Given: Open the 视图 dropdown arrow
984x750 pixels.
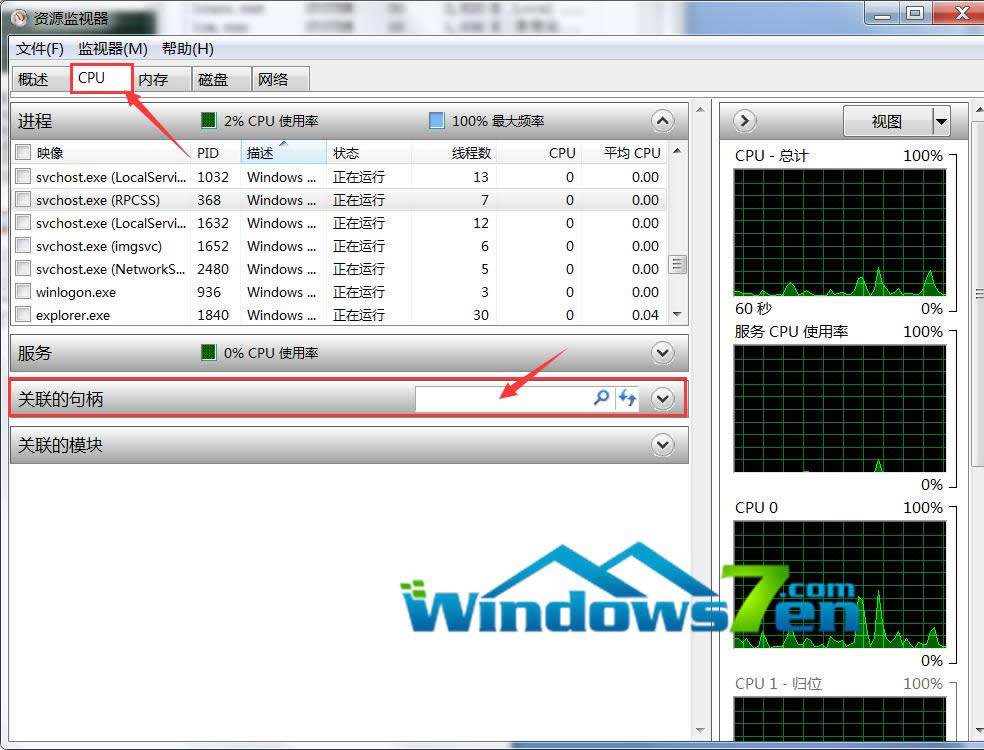Looking at the screenshot, I should [940, 121].
